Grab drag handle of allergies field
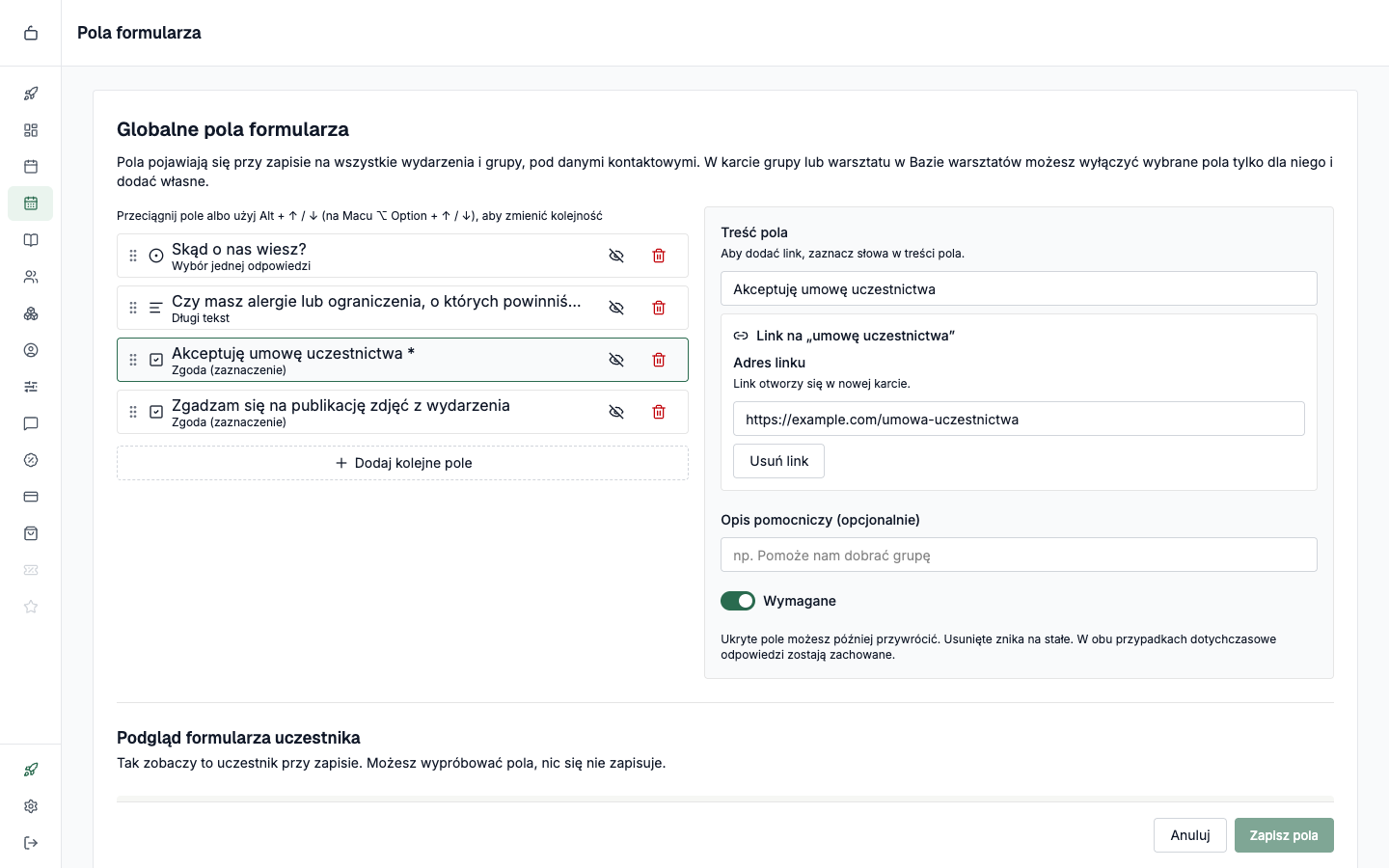The width and height of the screenshot is (1389, 868). (133, 308)
